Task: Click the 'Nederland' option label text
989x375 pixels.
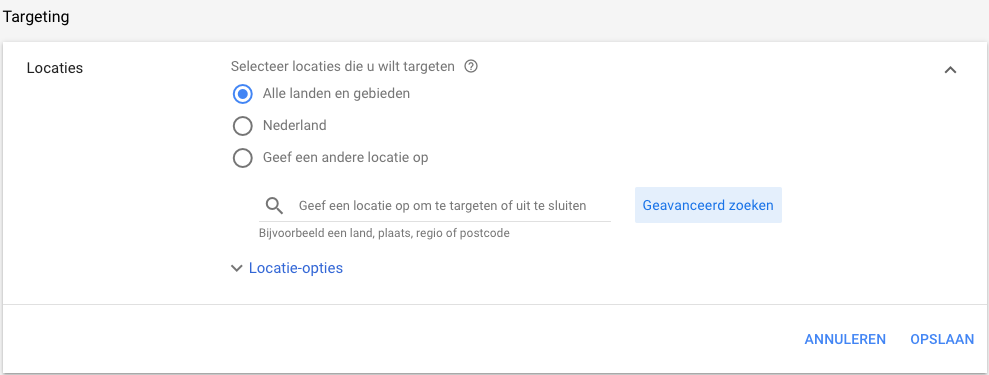Action: [x=295, y=125]
